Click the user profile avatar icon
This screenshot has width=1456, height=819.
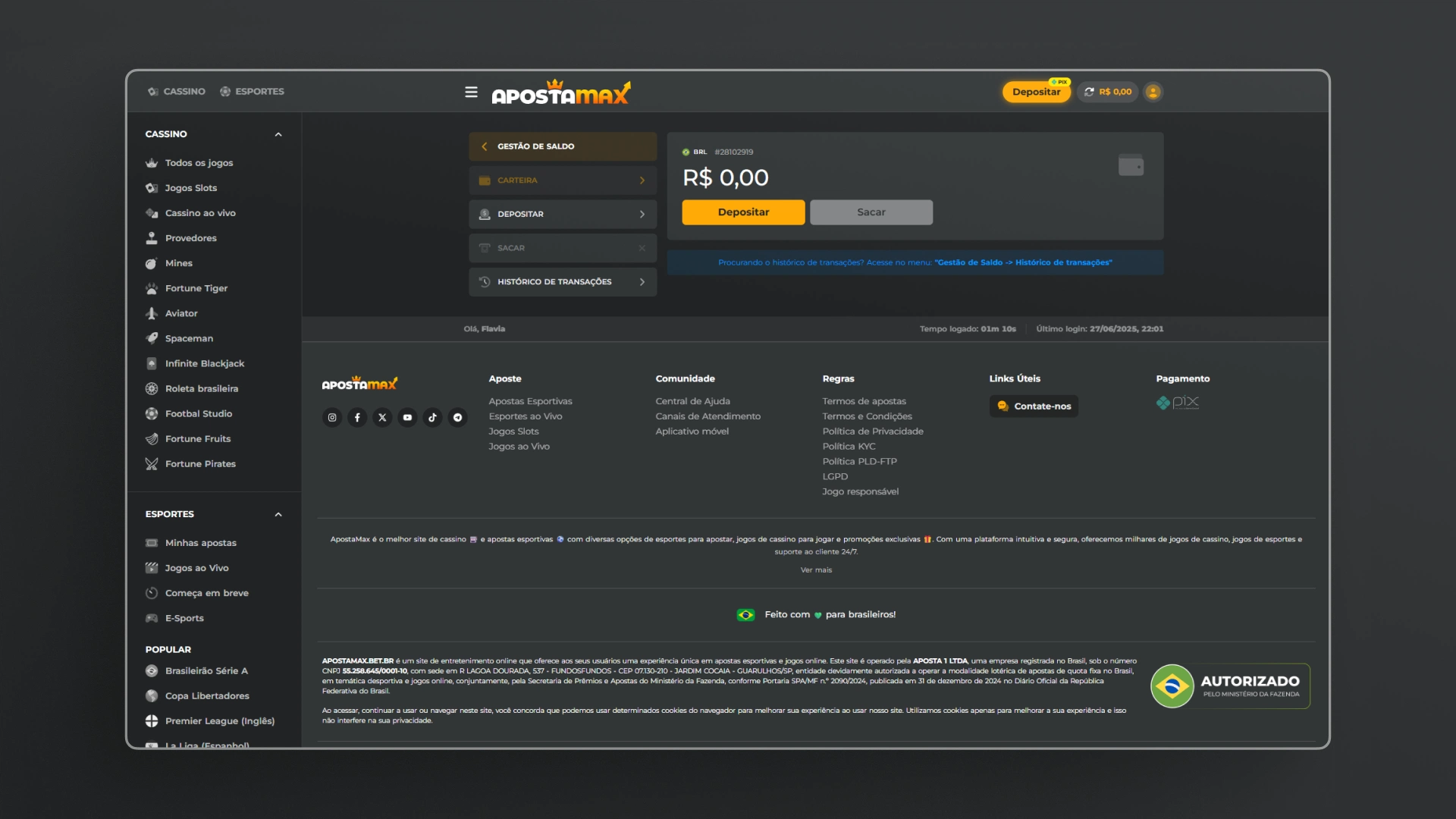[1153, 92]
